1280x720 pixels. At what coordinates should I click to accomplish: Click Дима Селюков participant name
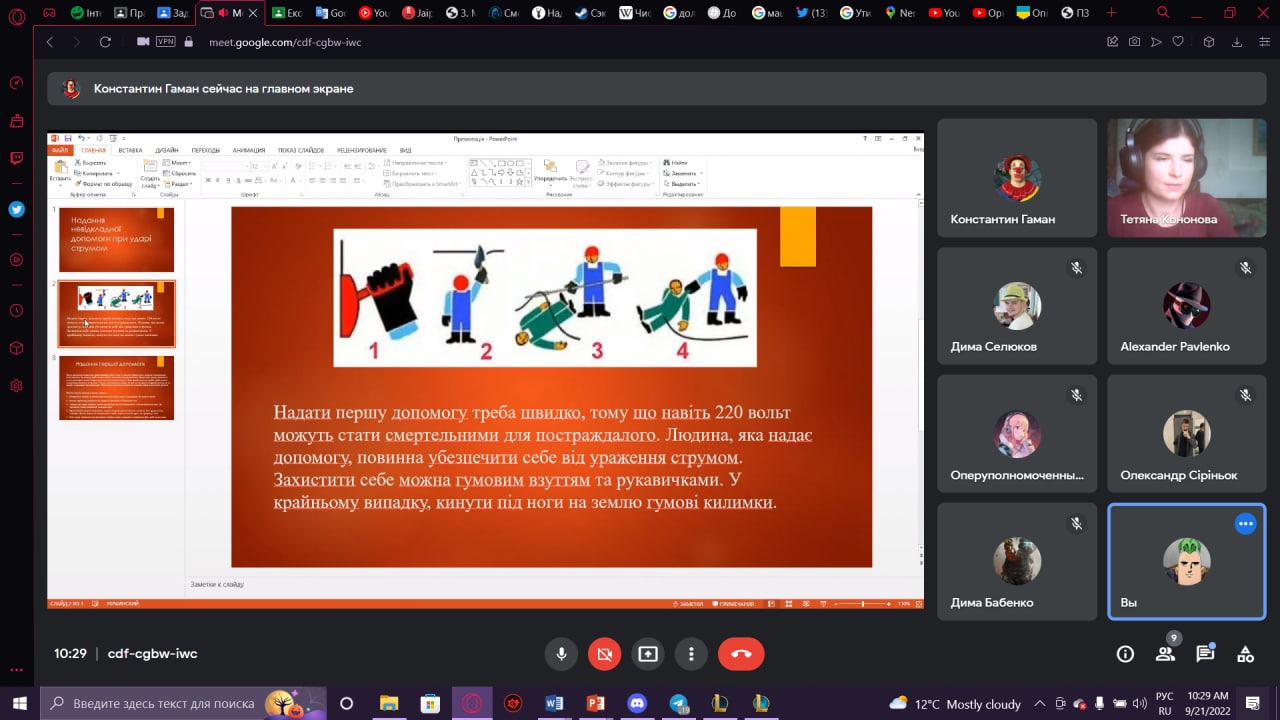(993, 347)
